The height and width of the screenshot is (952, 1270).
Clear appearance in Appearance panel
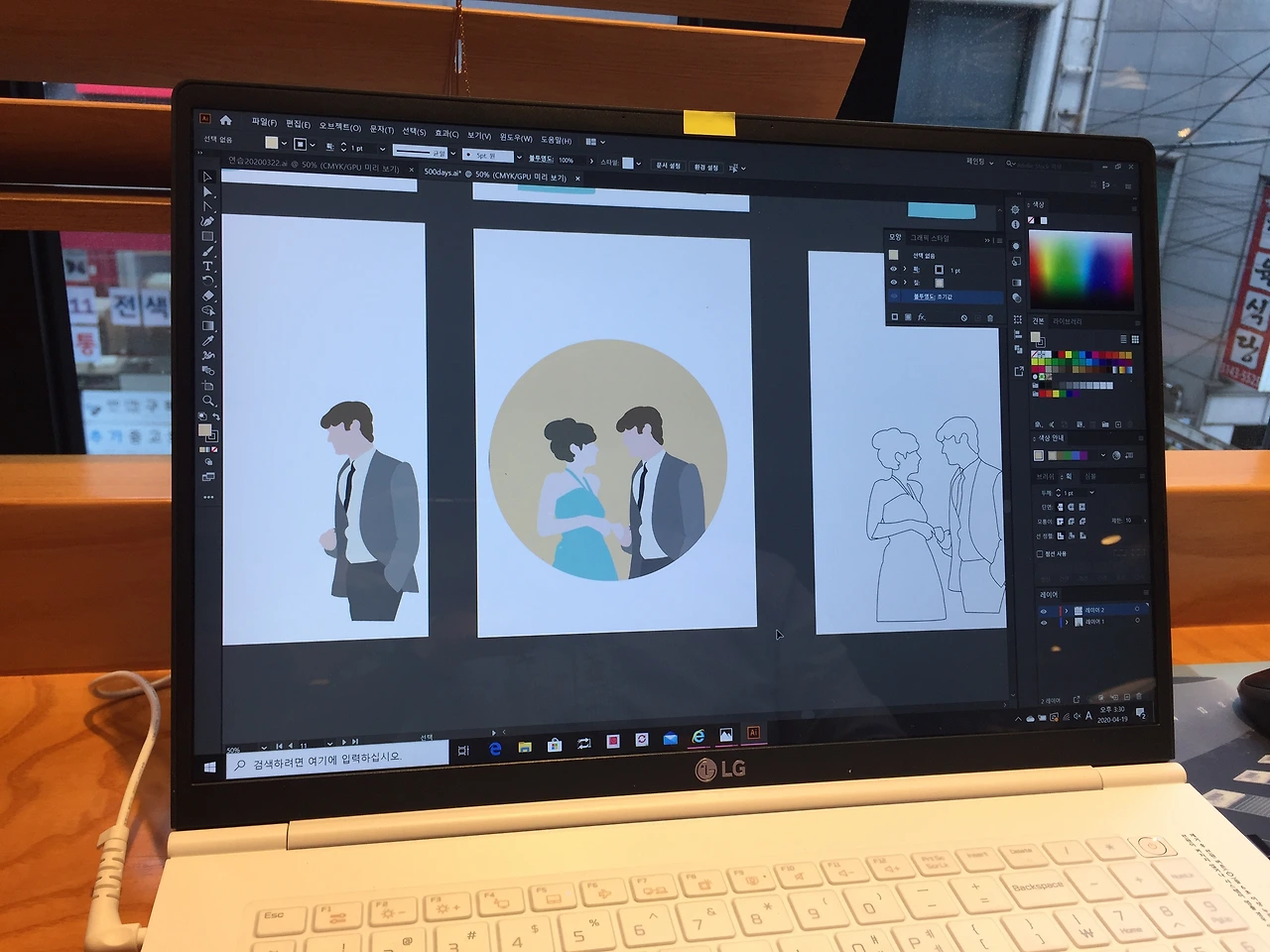point(963,318)
